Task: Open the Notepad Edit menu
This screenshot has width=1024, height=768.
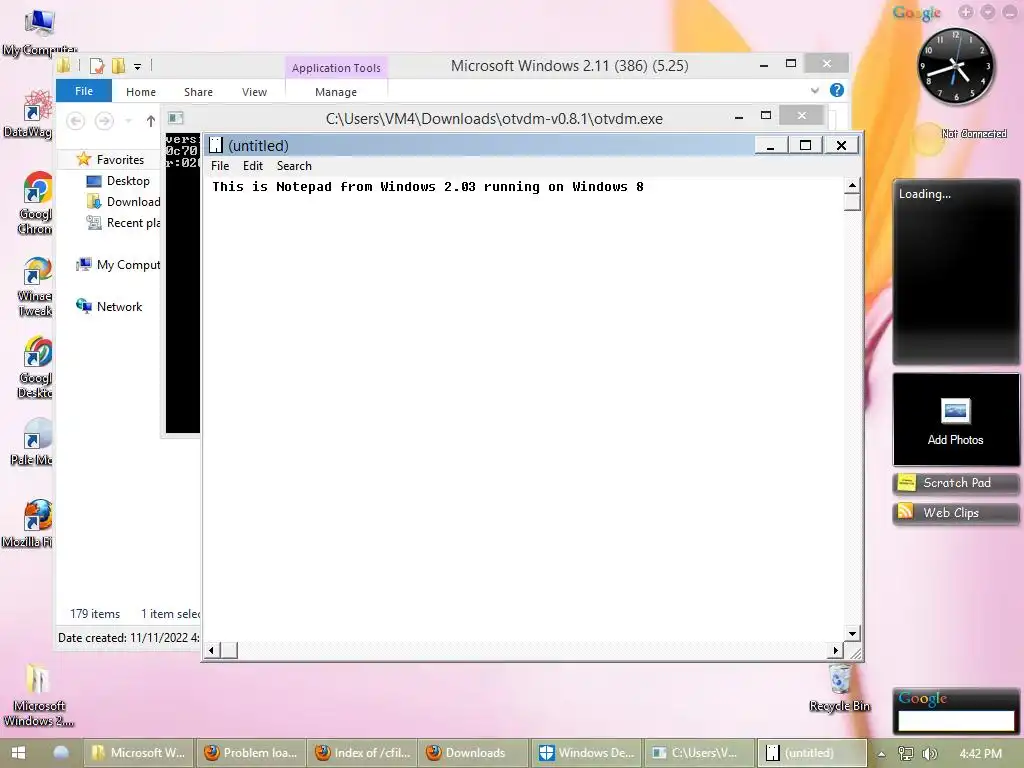Action: 253,166
